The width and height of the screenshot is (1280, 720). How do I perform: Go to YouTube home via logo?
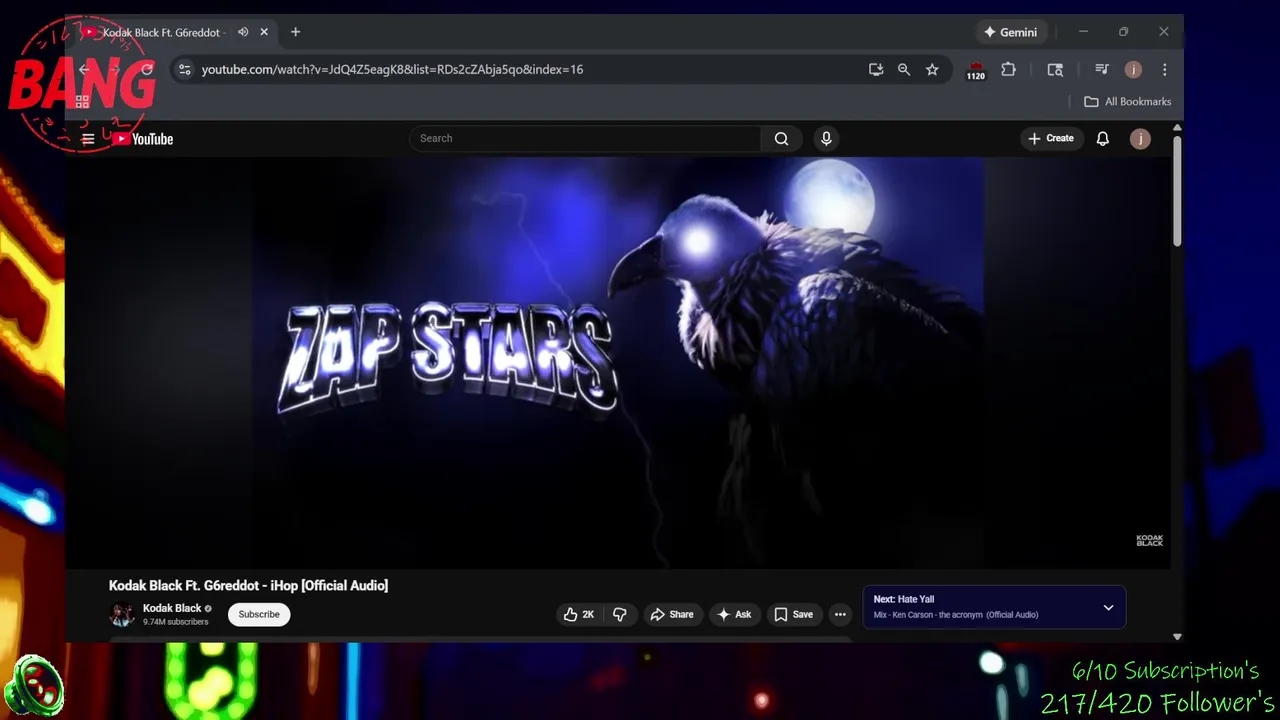143,139
